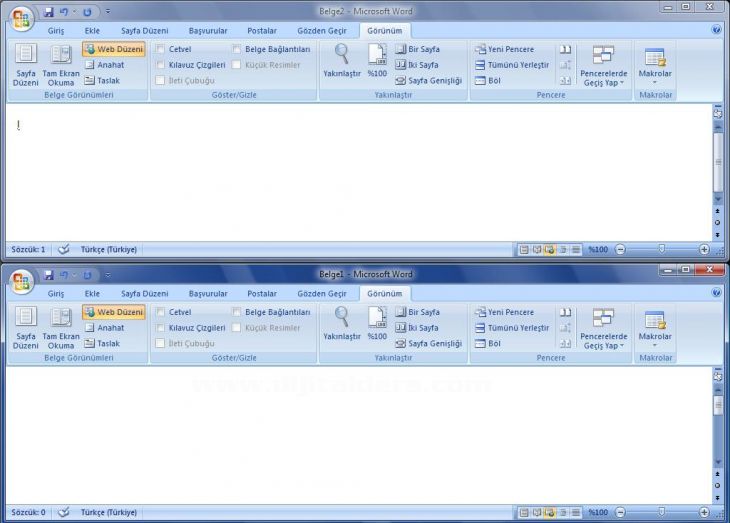Click Sözcük: 1 word count in Belge2
This screenshot has height=523, width=730.
pyautogui.click(x=28, y=249)
